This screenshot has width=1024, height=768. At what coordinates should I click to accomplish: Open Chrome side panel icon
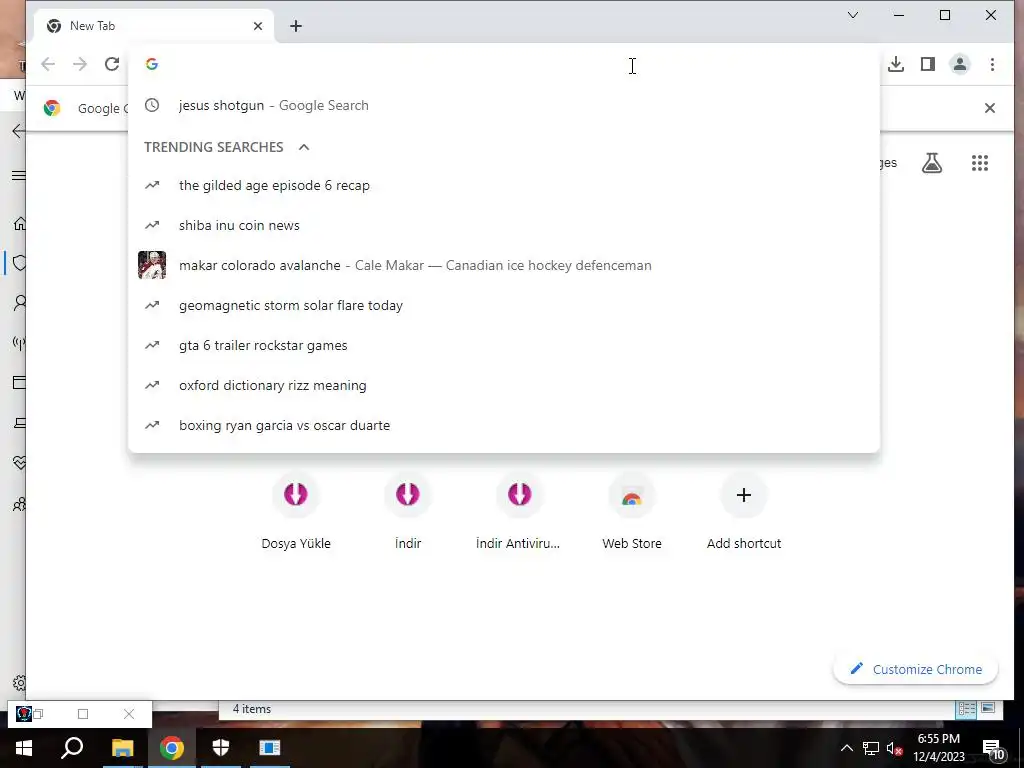928,64
